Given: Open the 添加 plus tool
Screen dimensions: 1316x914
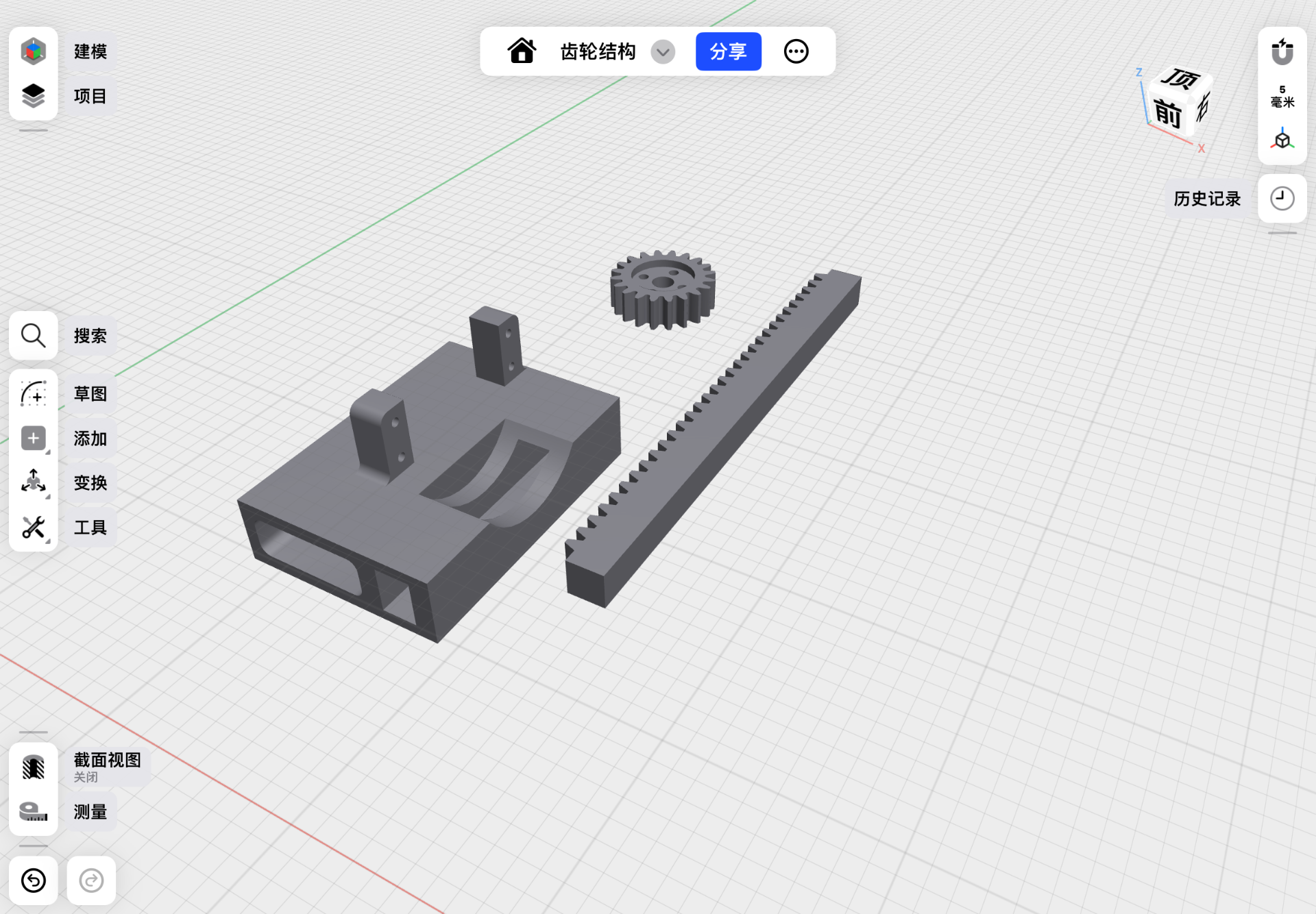Looking at the screenshot, I should tap(33, 439).
